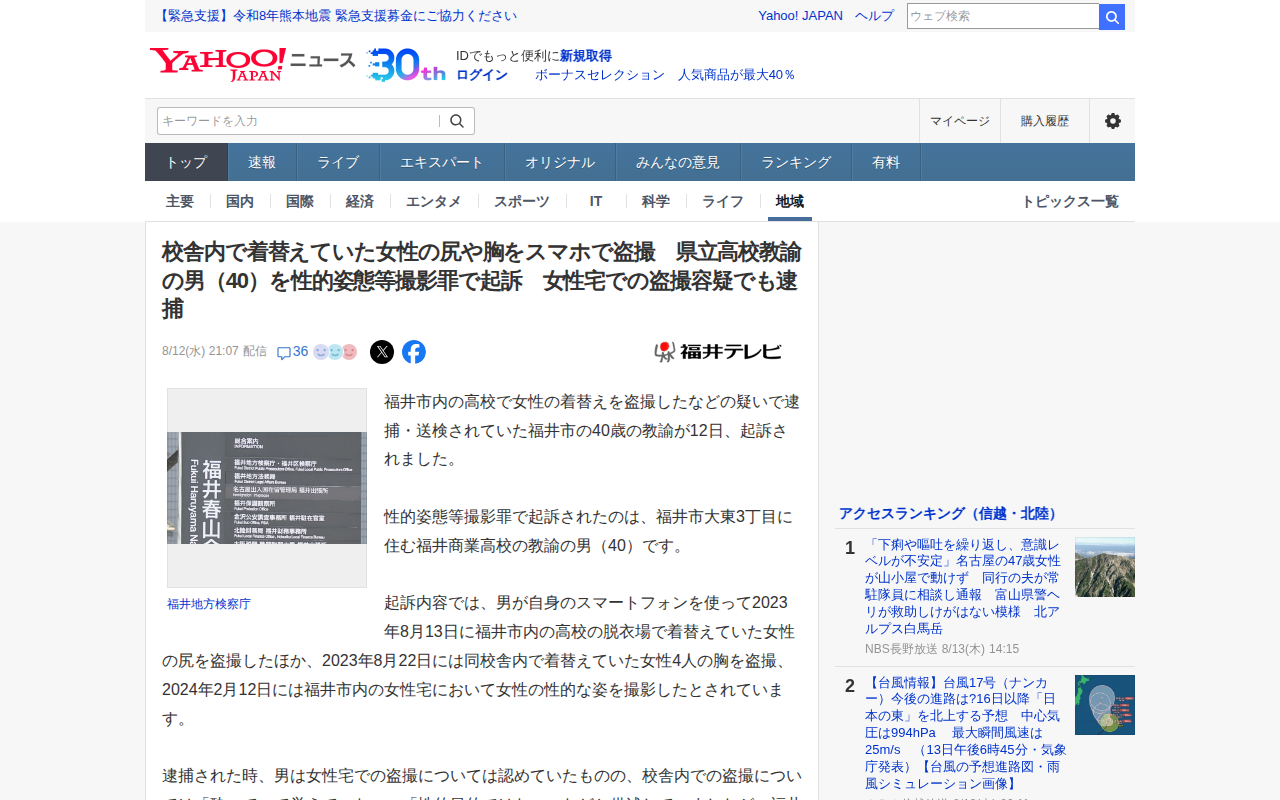Click the timestamp 8/12(水) 21:07 配信
The height and width of the screenshot is (800, 1280).
[214, 352]
